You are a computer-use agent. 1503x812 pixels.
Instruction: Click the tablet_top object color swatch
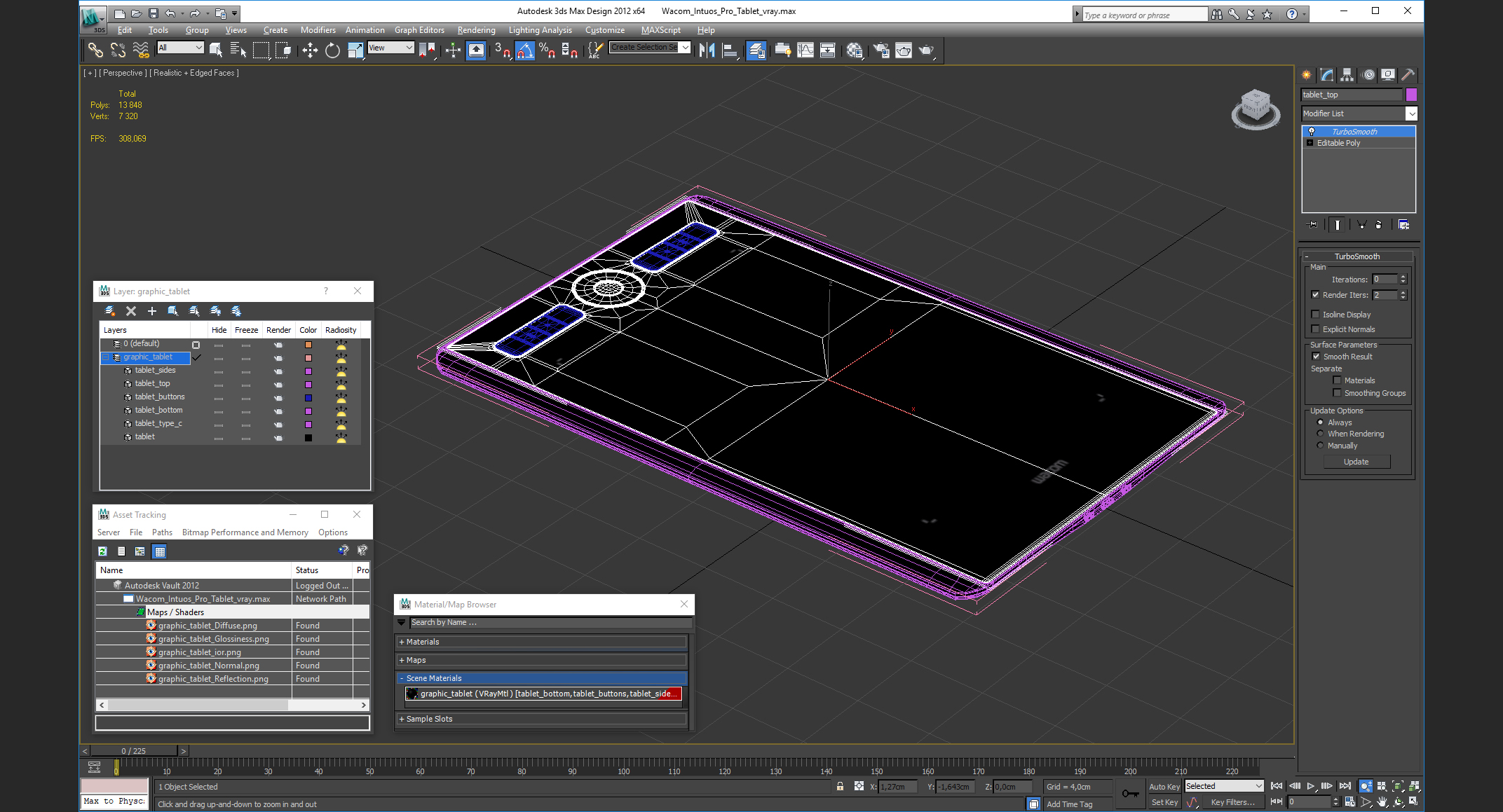(1412, 95)
